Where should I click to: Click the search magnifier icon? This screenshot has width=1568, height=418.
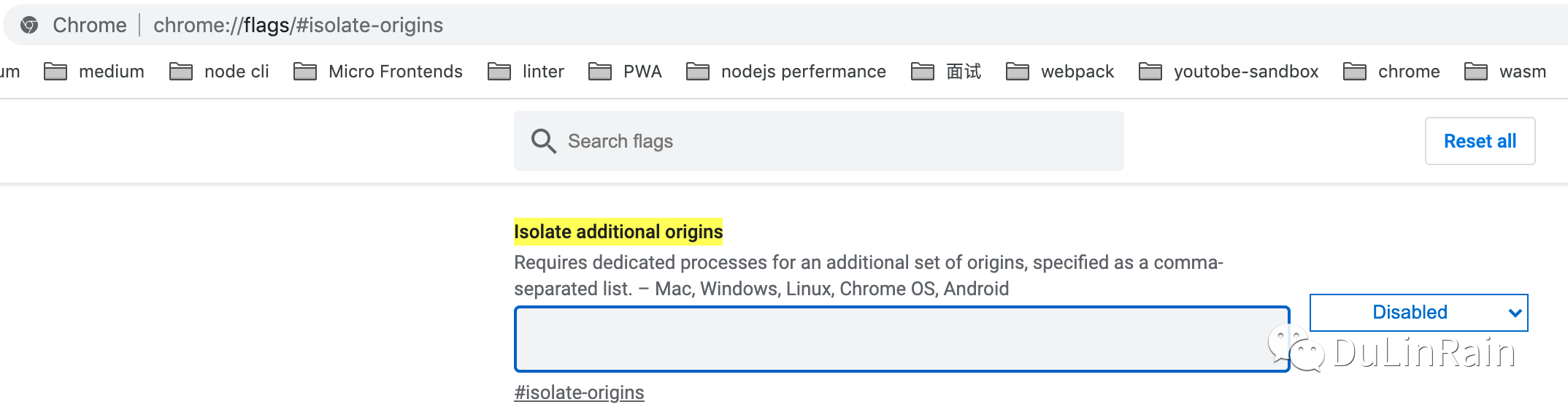point(543,141)
